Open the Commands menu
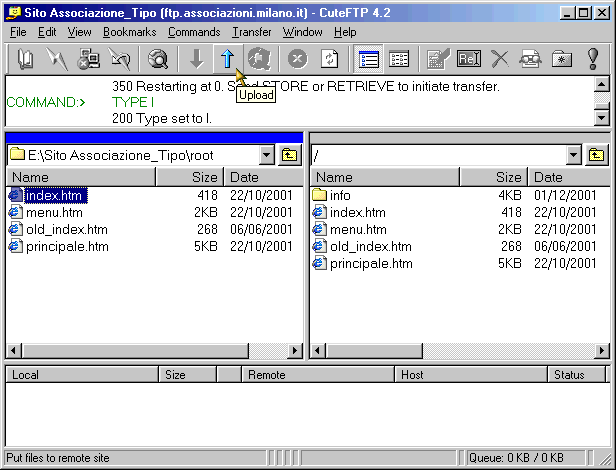The width and height of the screenshot is (616, 470). pyautogui.click(x=194, y=32)
